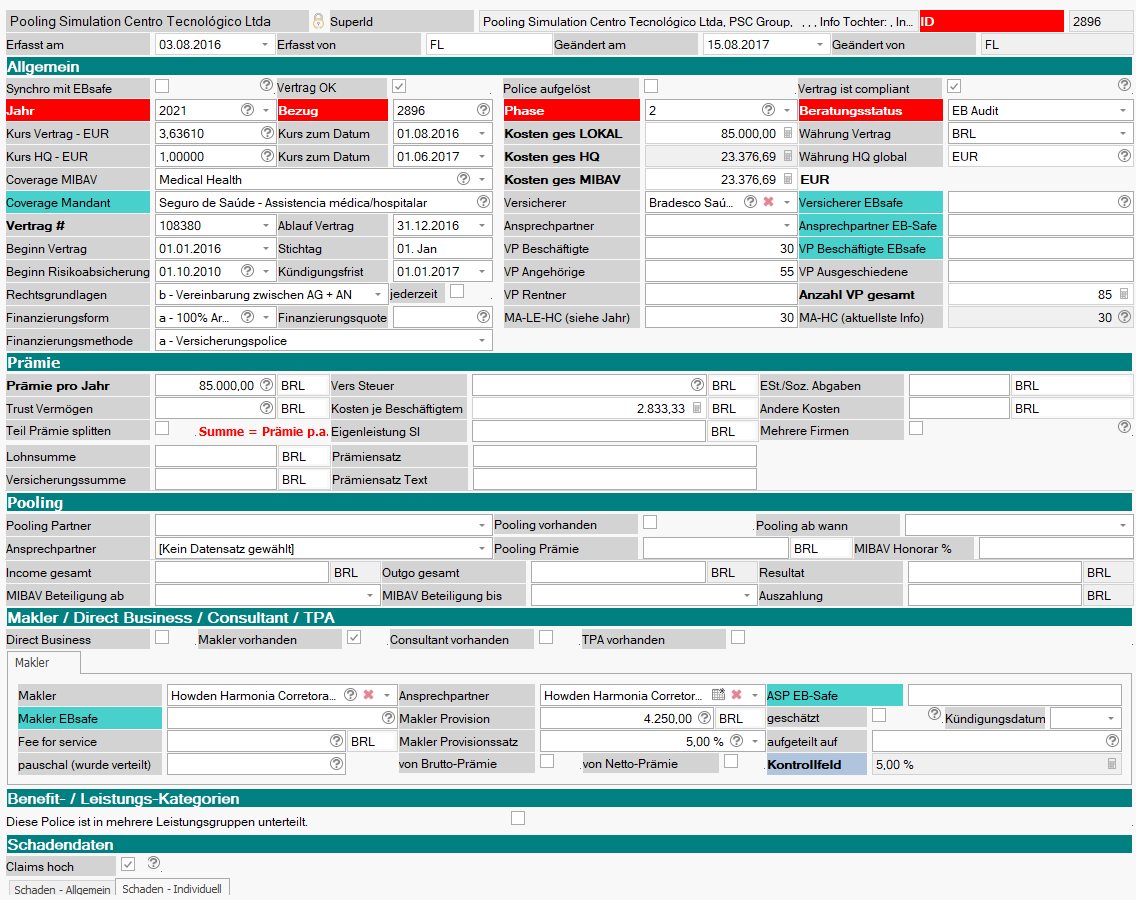1136x900 pixels.
Task: Toggle the Vertrag OK checkbox
Action: tap(399, 86)
